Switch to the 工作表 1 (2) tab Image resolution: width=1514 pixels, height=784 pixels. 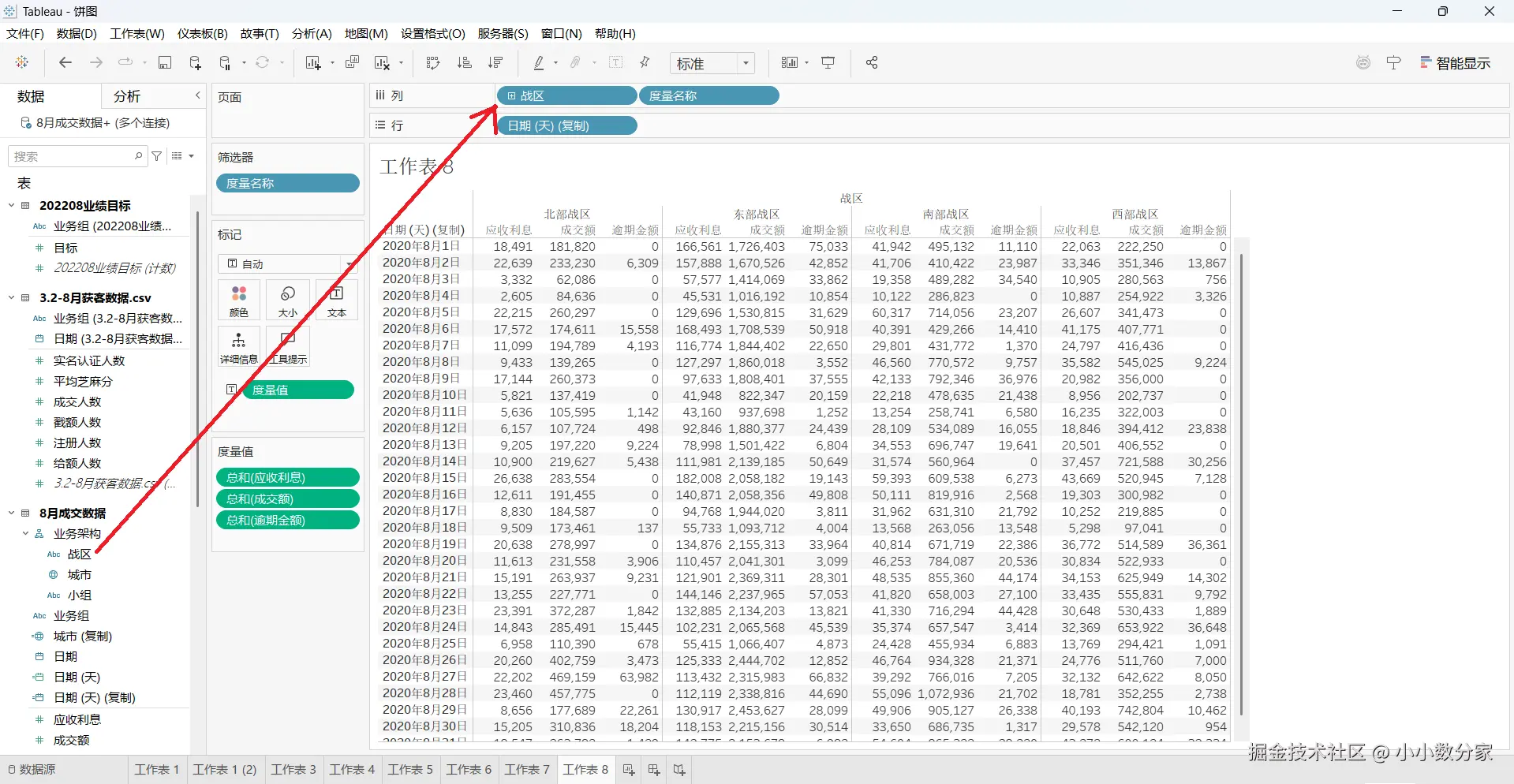point(225,770)
